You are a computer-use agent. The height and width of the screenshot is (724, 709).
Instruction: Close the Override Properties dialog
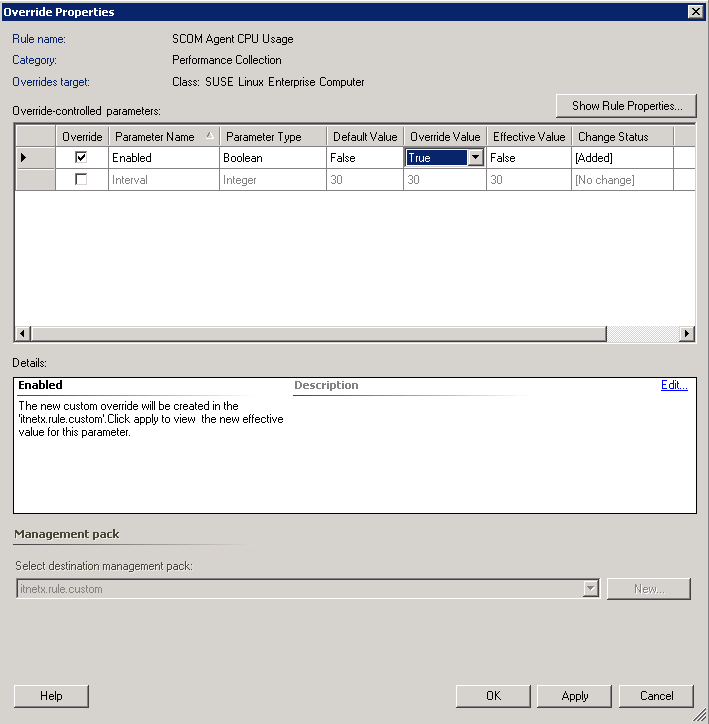tap(695, 12)
